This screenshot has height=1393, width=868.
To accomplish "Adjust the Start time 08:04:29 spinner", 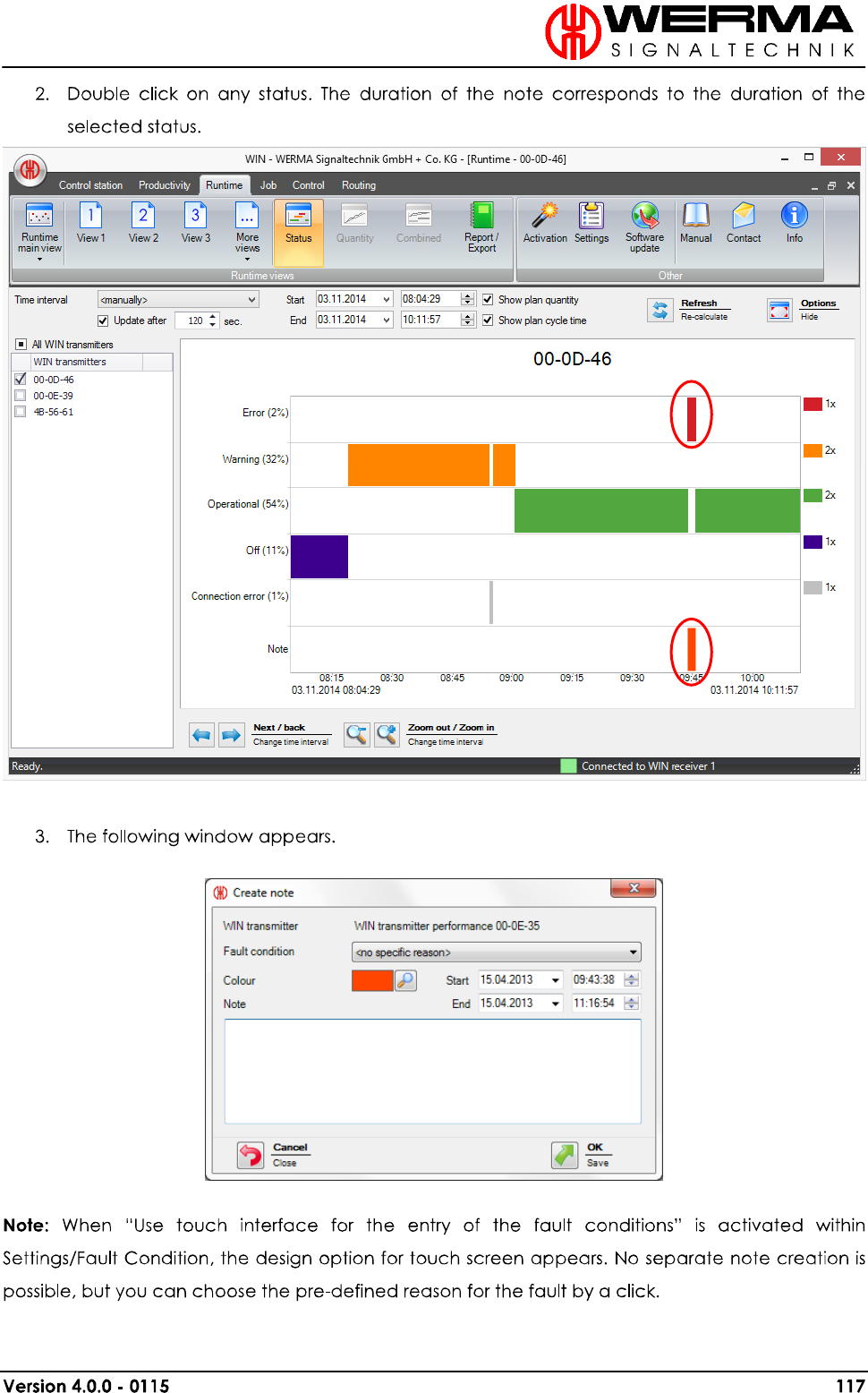I will 467,300.
